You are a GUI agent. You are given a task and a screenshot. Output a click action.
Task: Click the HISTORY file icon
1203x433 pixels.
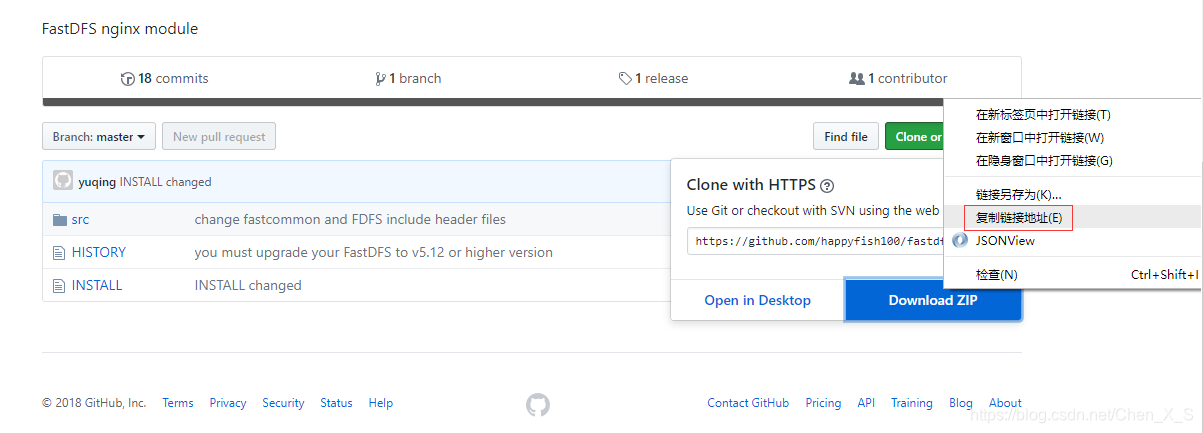[x=59, y=252]
